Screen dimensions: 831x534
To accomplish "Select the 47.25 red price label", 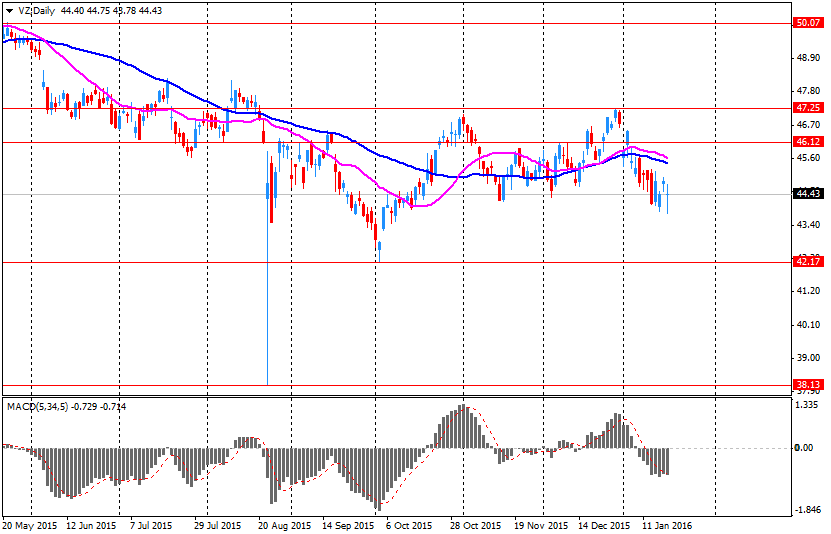I will click(808, 108).
